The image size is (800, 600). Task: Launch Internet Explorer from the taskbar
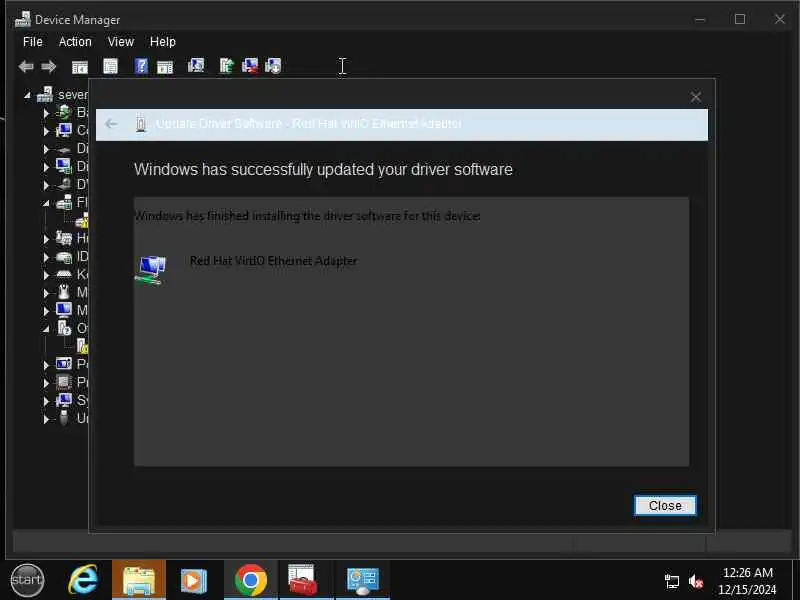(x=83, y=580)
